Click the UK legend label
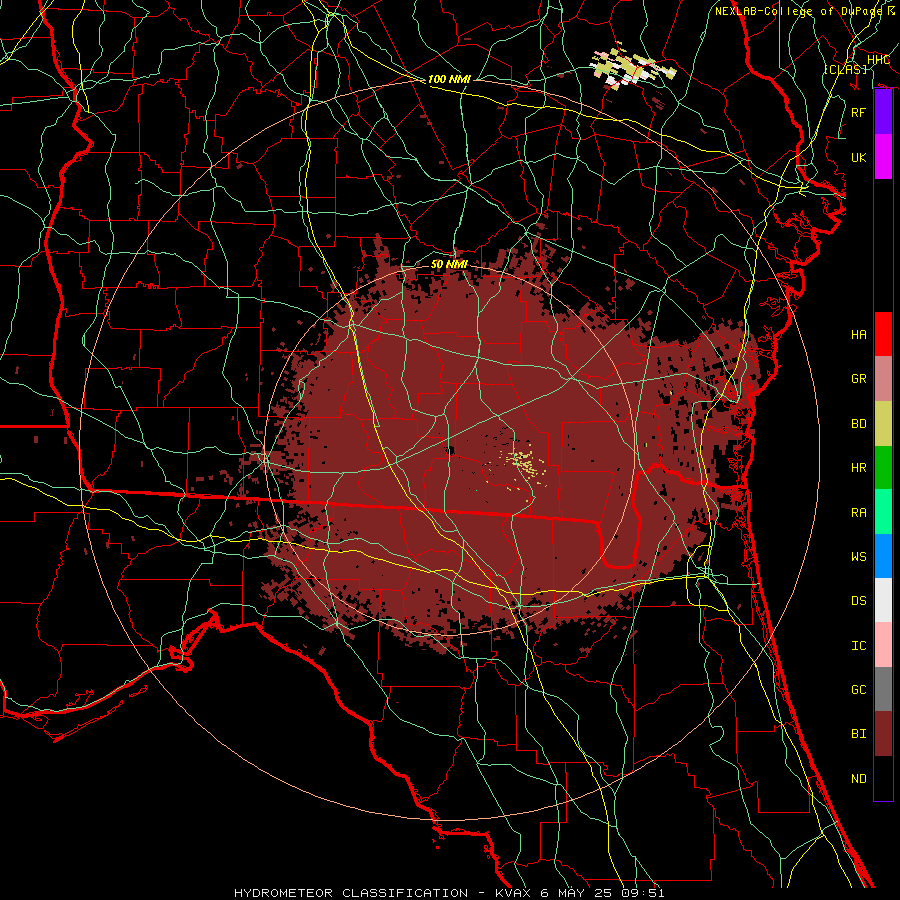 [859, 157]
